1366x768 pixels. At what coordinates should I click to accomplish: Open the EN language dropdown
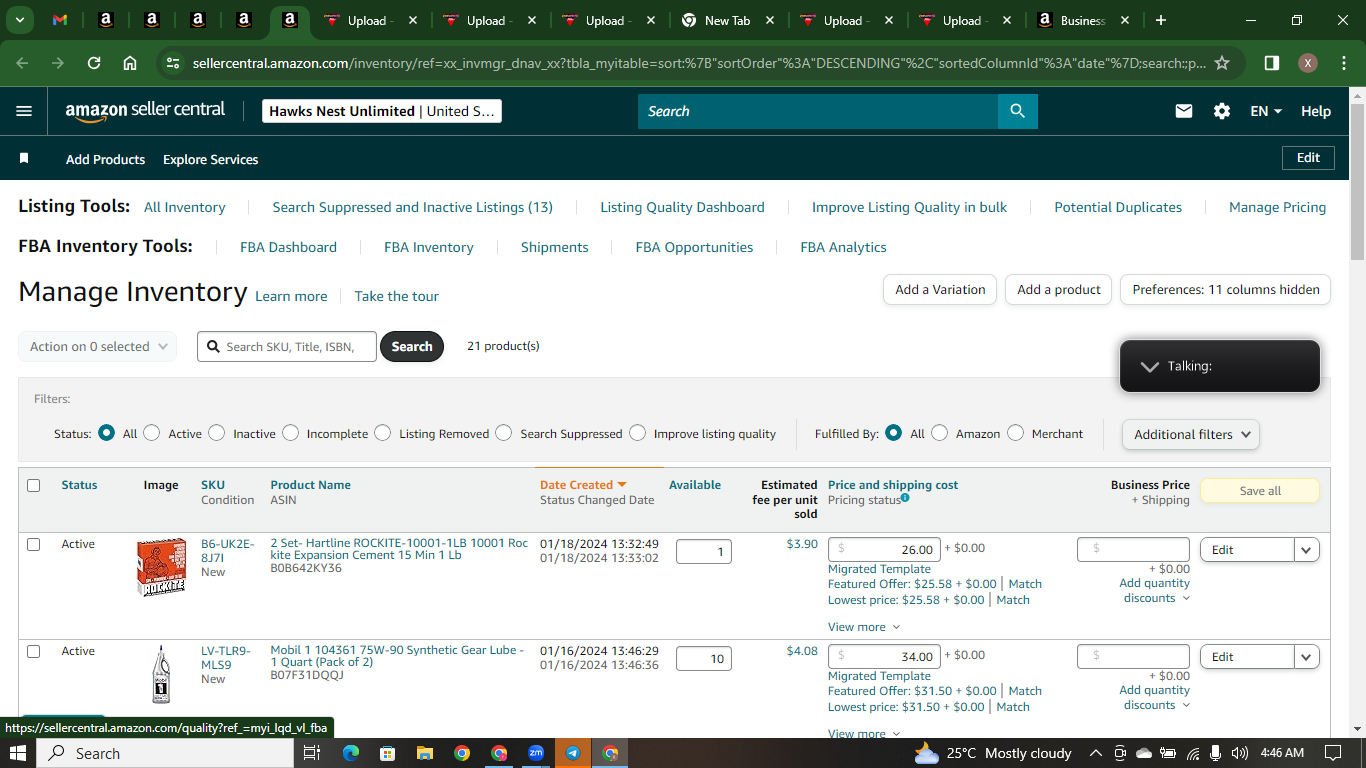[x=1266, y=111]
